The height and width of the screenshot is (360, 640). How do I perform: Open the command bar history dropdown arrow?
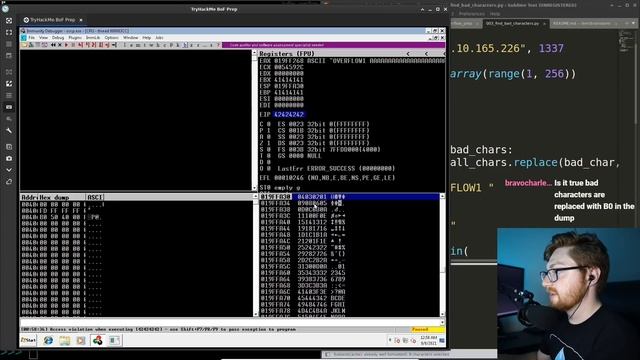click(442, 322)
